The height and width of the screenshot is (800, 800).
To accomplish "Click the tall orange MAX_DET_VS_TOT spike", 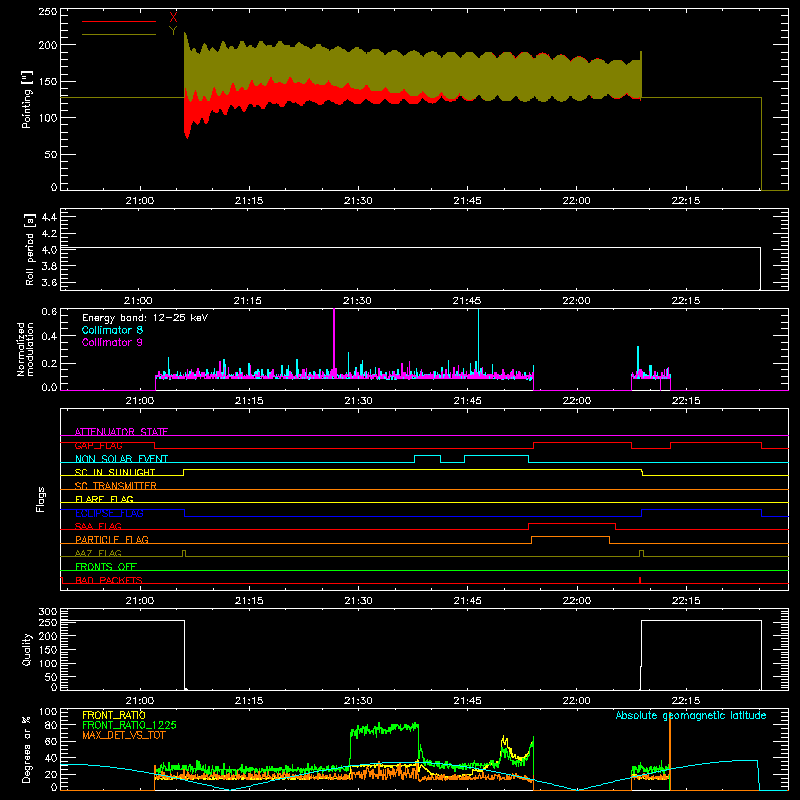I will (x=669, y=750).
